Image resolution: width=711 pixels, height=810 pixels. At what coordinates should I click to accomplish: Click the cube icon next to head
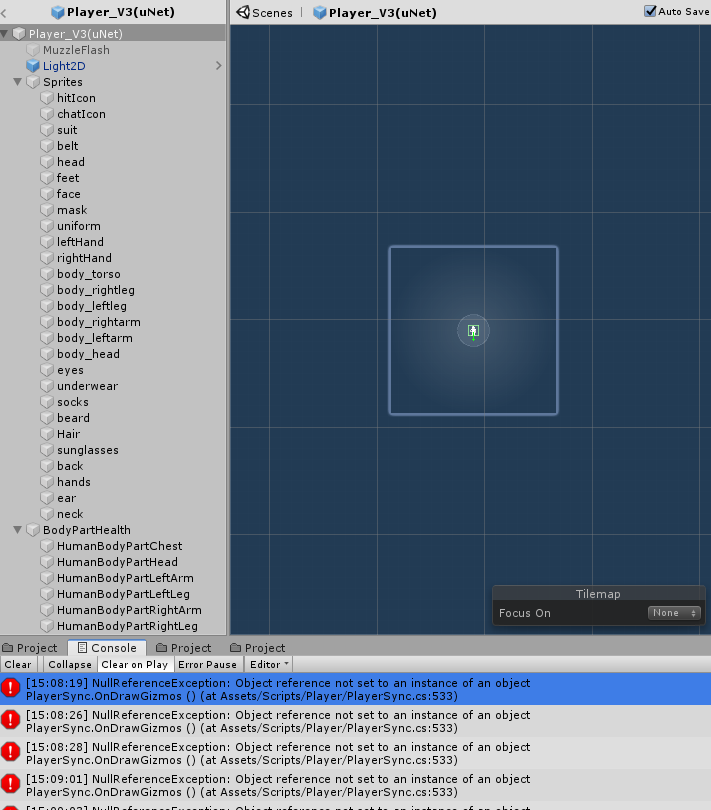(47, 162)
